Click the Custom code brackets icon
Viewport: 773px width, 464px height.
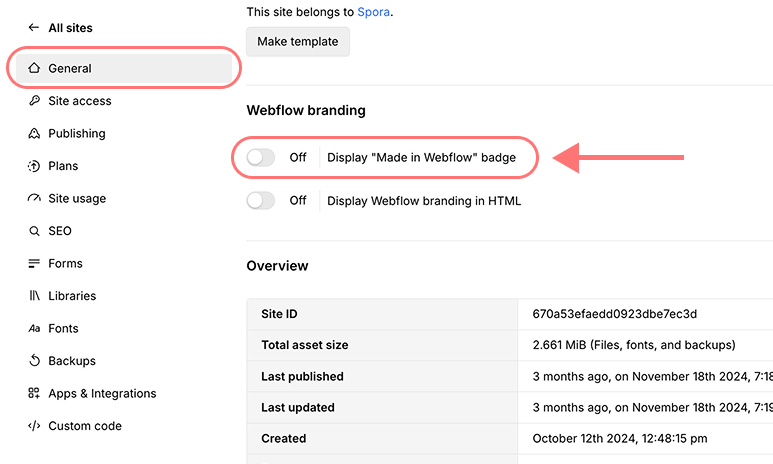click(34, 426)
